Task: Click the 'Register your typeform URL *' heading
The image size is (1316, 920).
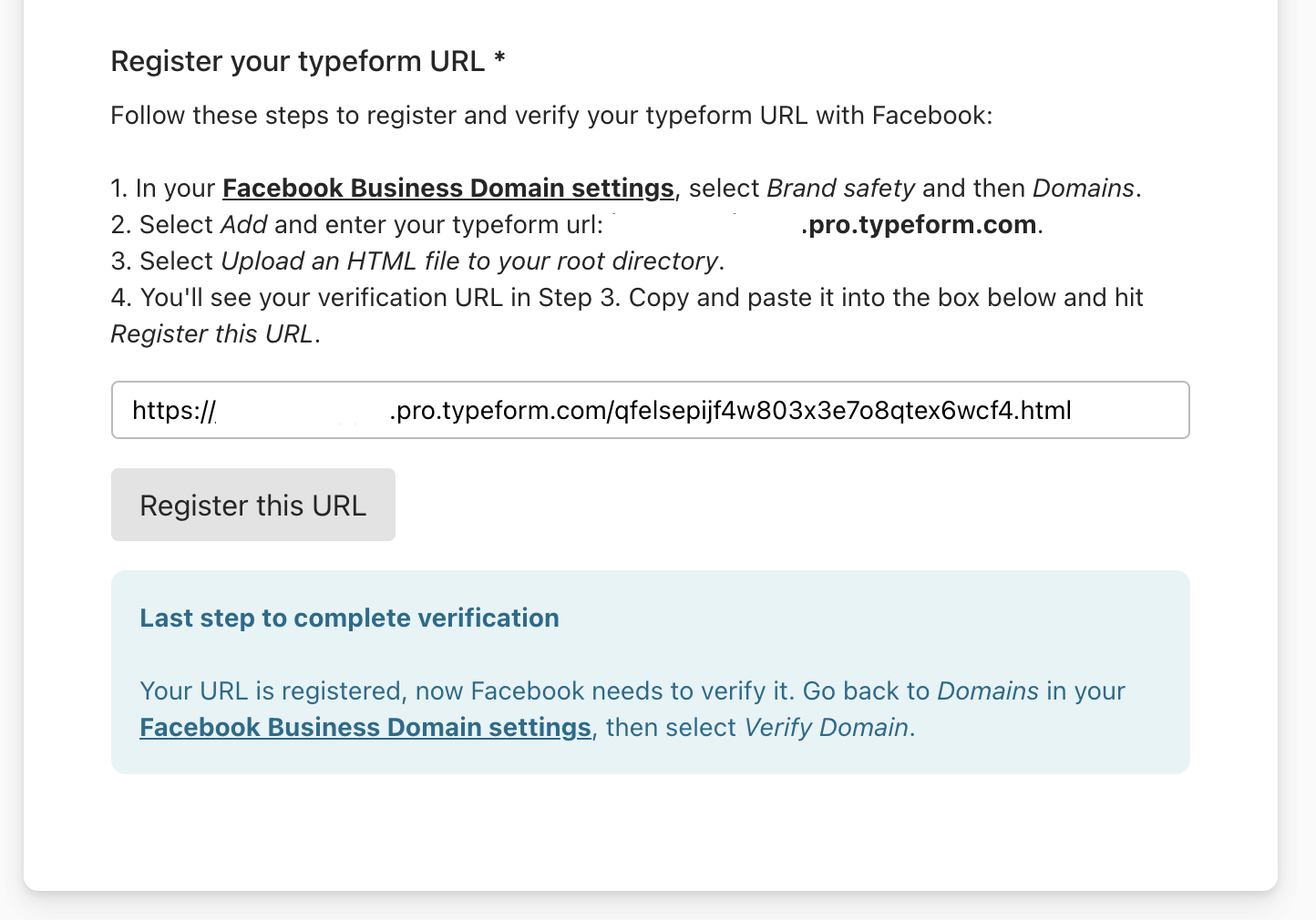Action: coord(308,61)
